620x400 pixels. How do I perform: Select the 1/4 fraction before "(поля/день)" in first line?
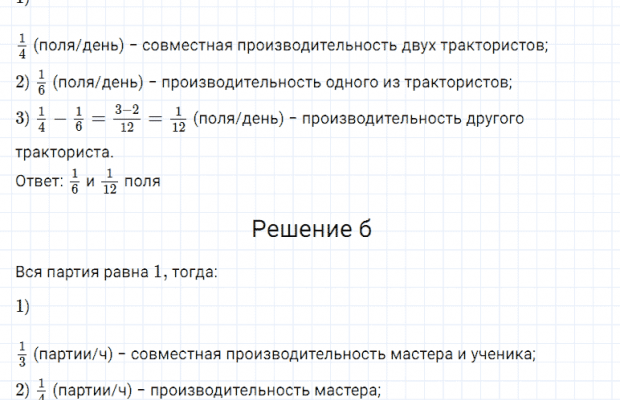22,46
